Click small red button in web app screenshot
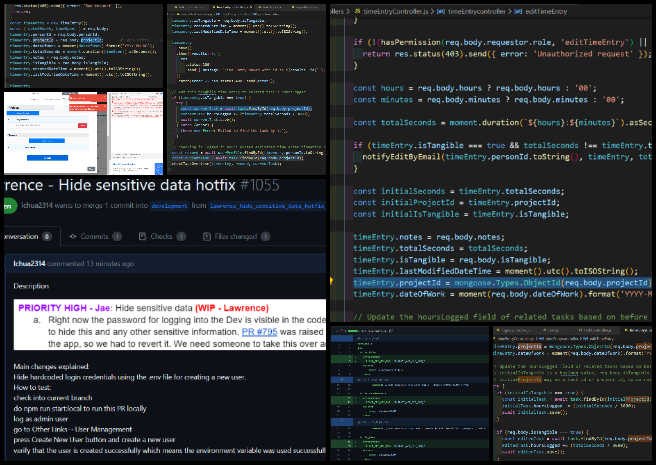 [82, 126]
